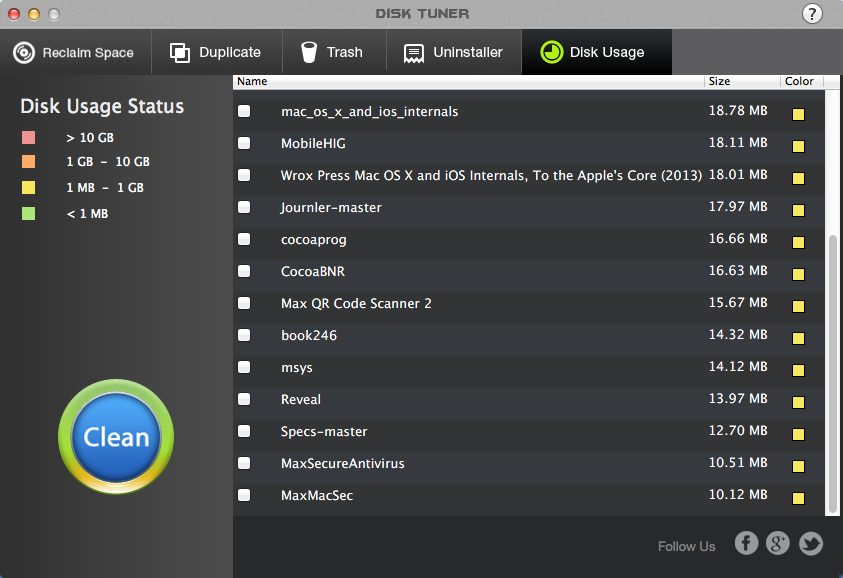Screen dimensions: 843x578
Task: Click the cocoaprog folder name
Action: point(313,240)
